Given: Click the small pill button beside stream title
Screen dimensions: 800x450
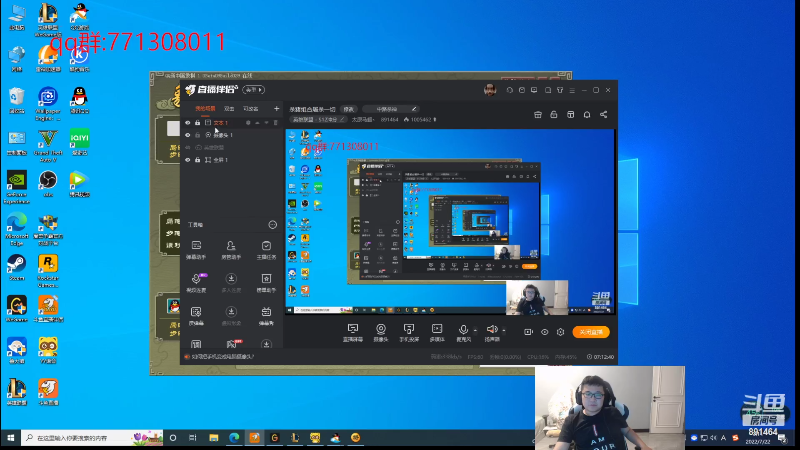Looking at the screenshot, I should pyautogui.click(x=349, y=109).
